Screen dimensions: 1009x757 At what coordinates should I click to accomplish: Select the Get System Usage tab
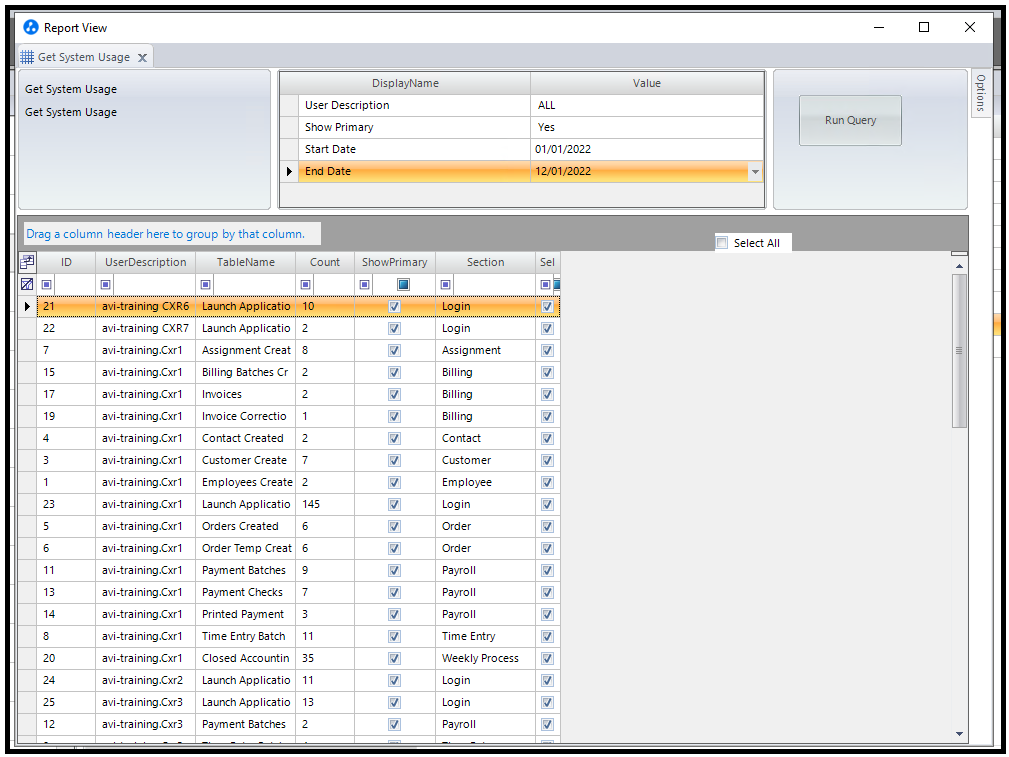click(84, 57)
